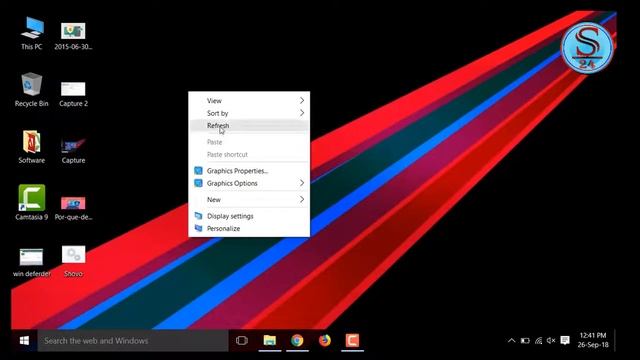Click the muted volume tray icon
This screenshot has width=640, height=360.
click(x=551, y=340)
